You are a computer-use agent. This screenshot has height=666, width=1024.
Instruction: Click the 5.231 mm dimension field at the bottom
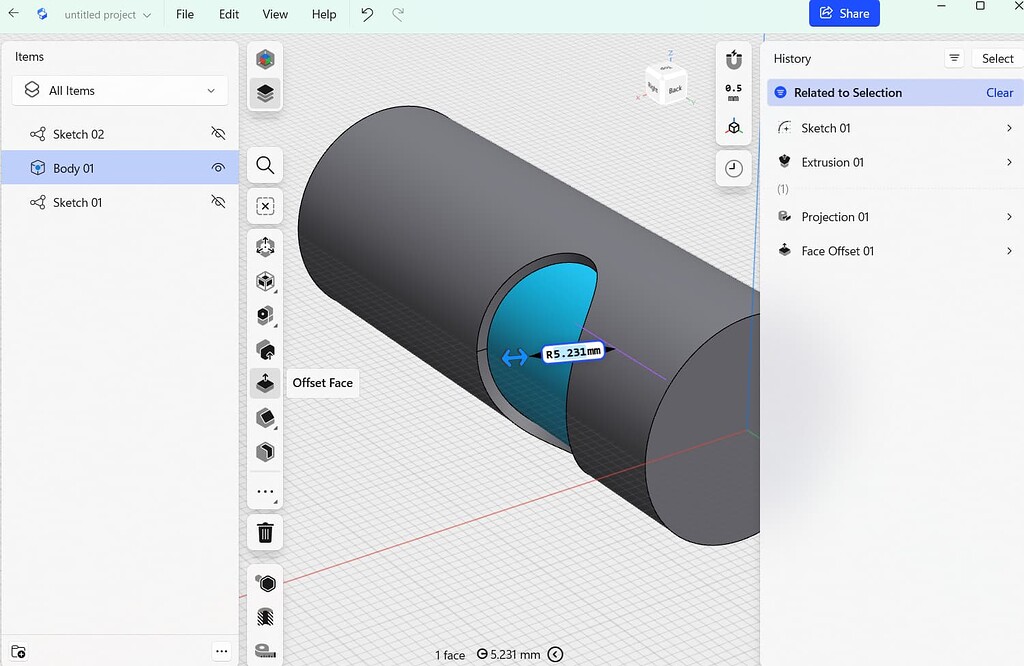[513, 654]
